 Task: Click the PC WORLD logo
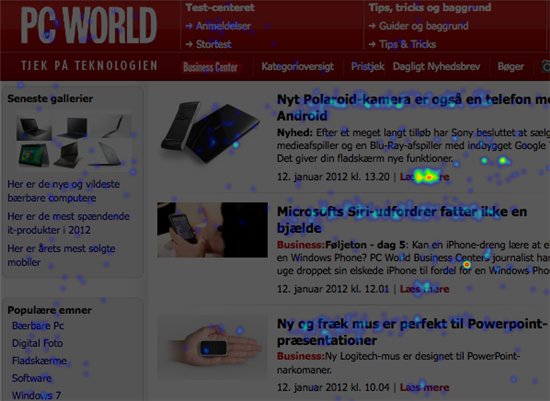pos(89,25)
